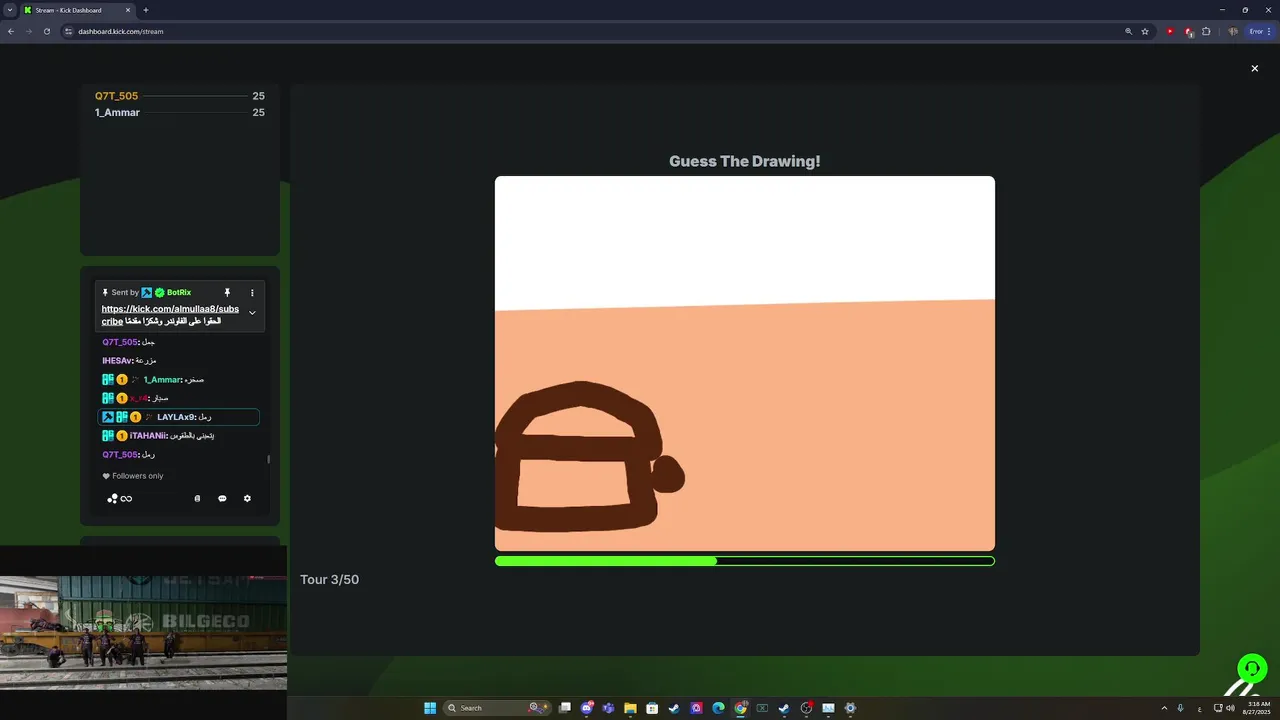The image size is (1280, 720).
Task: Select the Stream - Kick Dashboard tab
Action: click(78, 10)
